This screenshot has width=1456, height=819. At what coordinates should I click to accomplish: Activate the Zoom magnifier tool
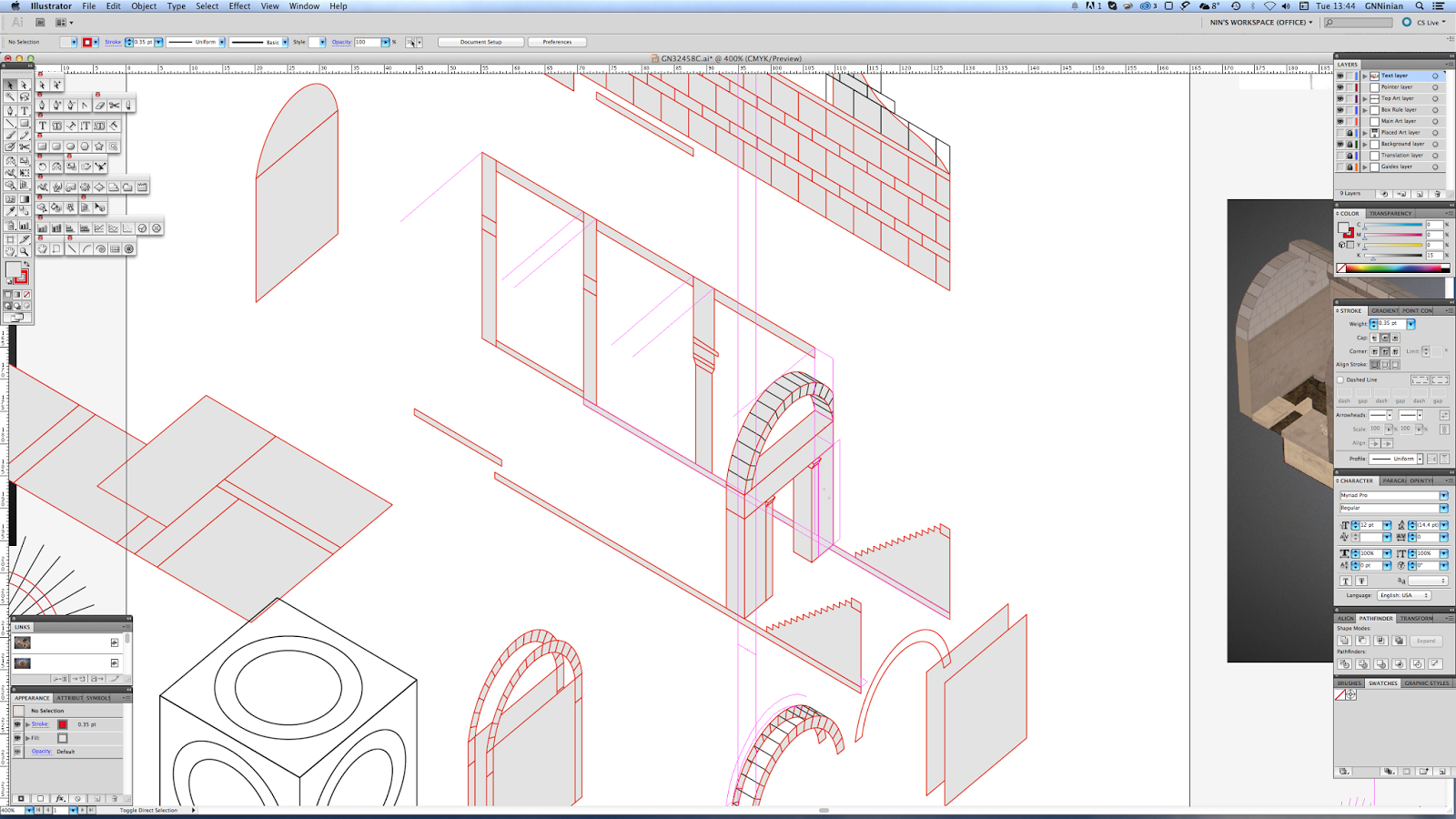(25, 250)
